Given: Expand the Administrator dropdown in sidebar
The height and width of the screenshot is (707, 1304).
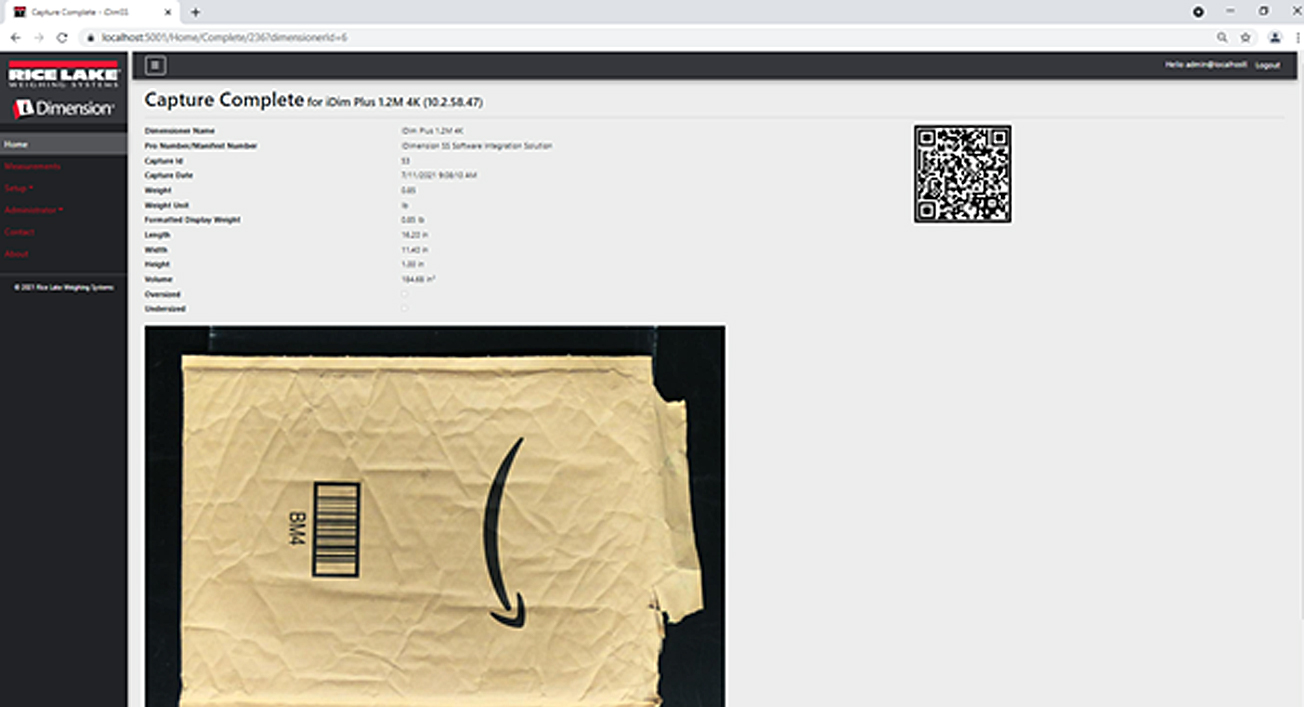Looking at the screenshot, I should coord(33,210).
